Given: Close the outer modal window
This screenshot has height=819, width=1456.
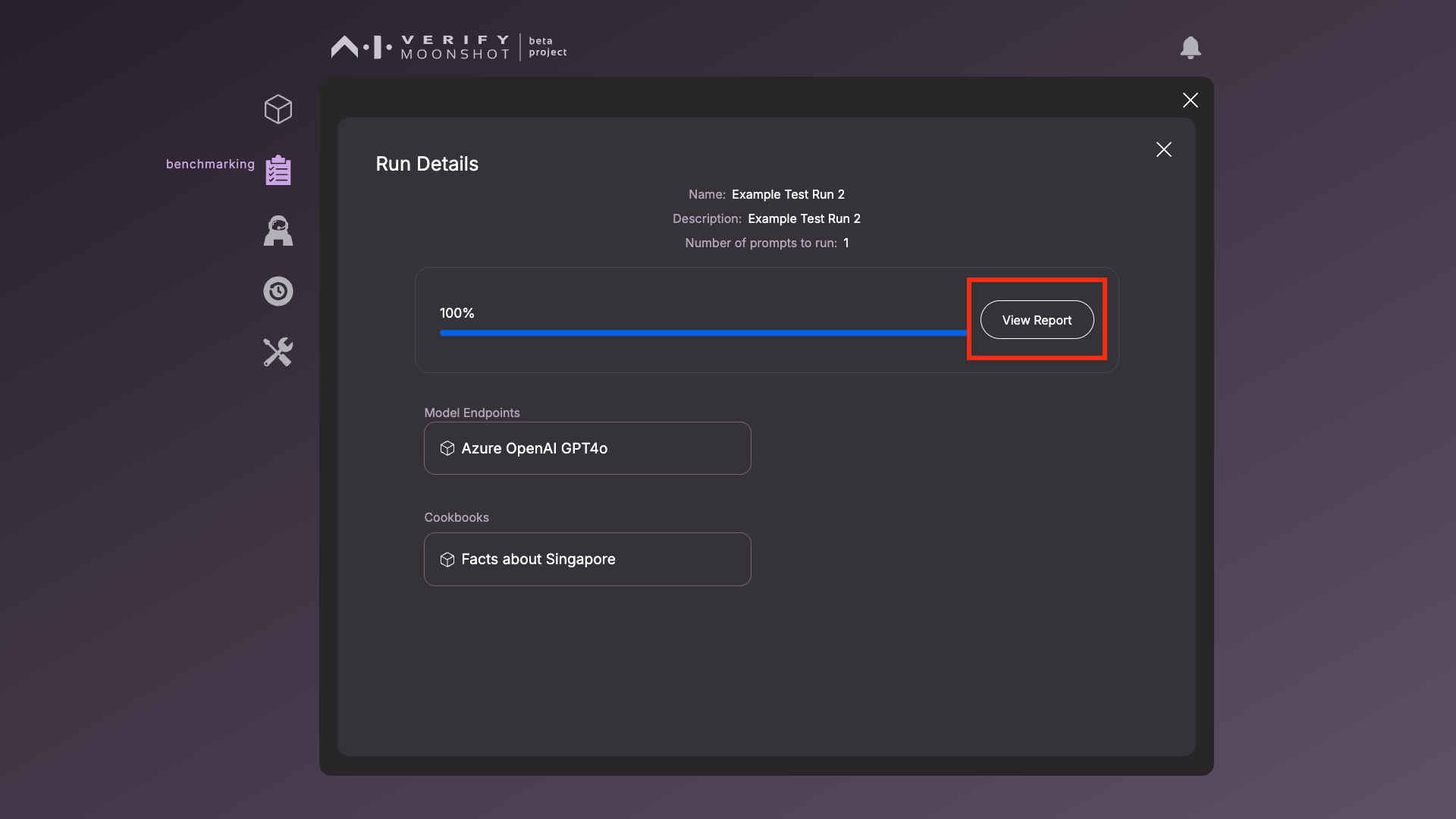Looking at the screenshot, I should pos(1191,100).
